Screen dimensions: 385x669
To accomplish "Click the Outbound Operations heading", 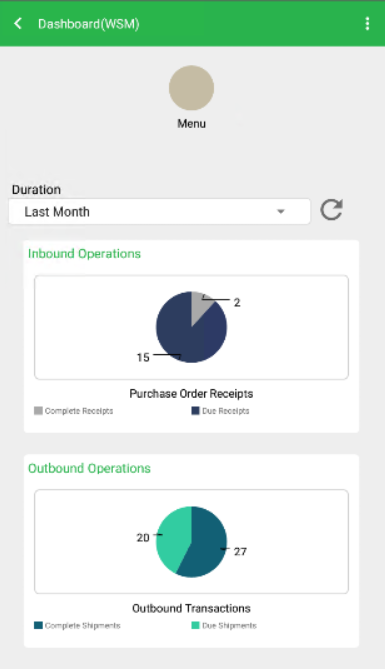I will click(89, 468).
